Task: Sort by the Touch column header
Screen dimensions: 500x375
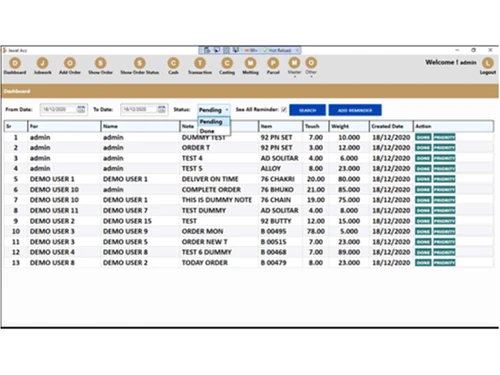Action: (x=315, y=126)
